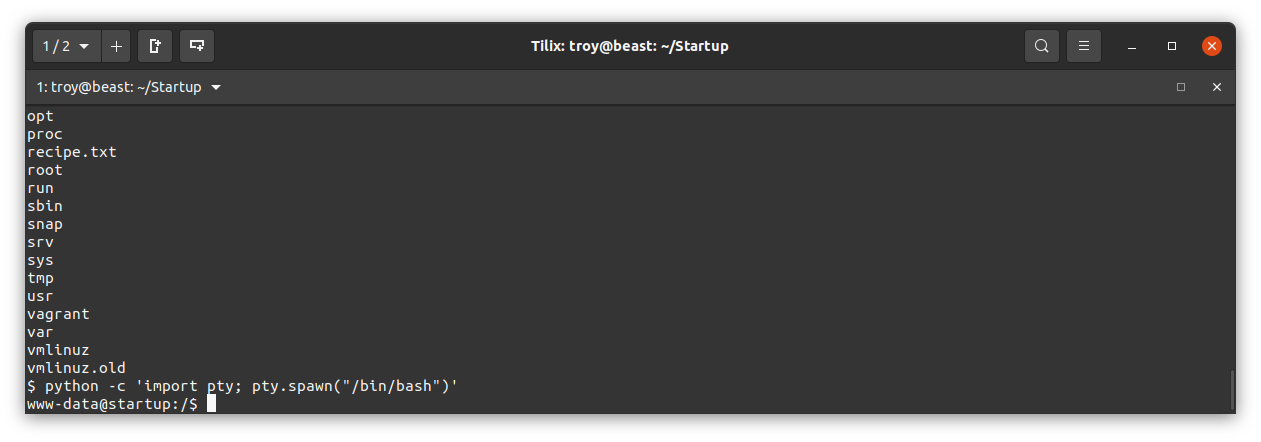Close terminal pane with X icon
Image resolution: width=1261 pixels, height=442 pixels.
pyautogui.click(x=1217, y=87)
